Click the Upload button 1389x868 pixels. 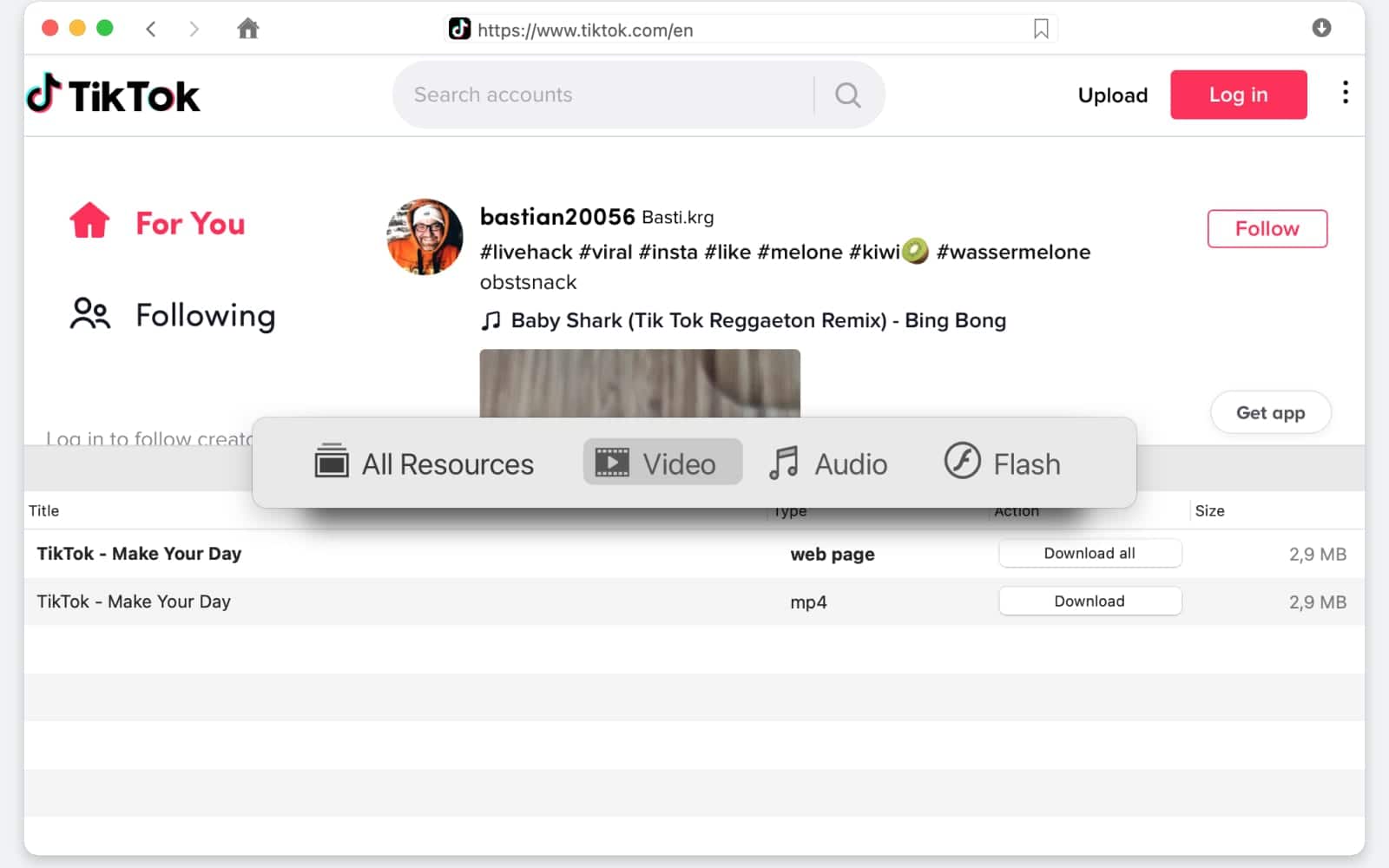pos(1113,95)
